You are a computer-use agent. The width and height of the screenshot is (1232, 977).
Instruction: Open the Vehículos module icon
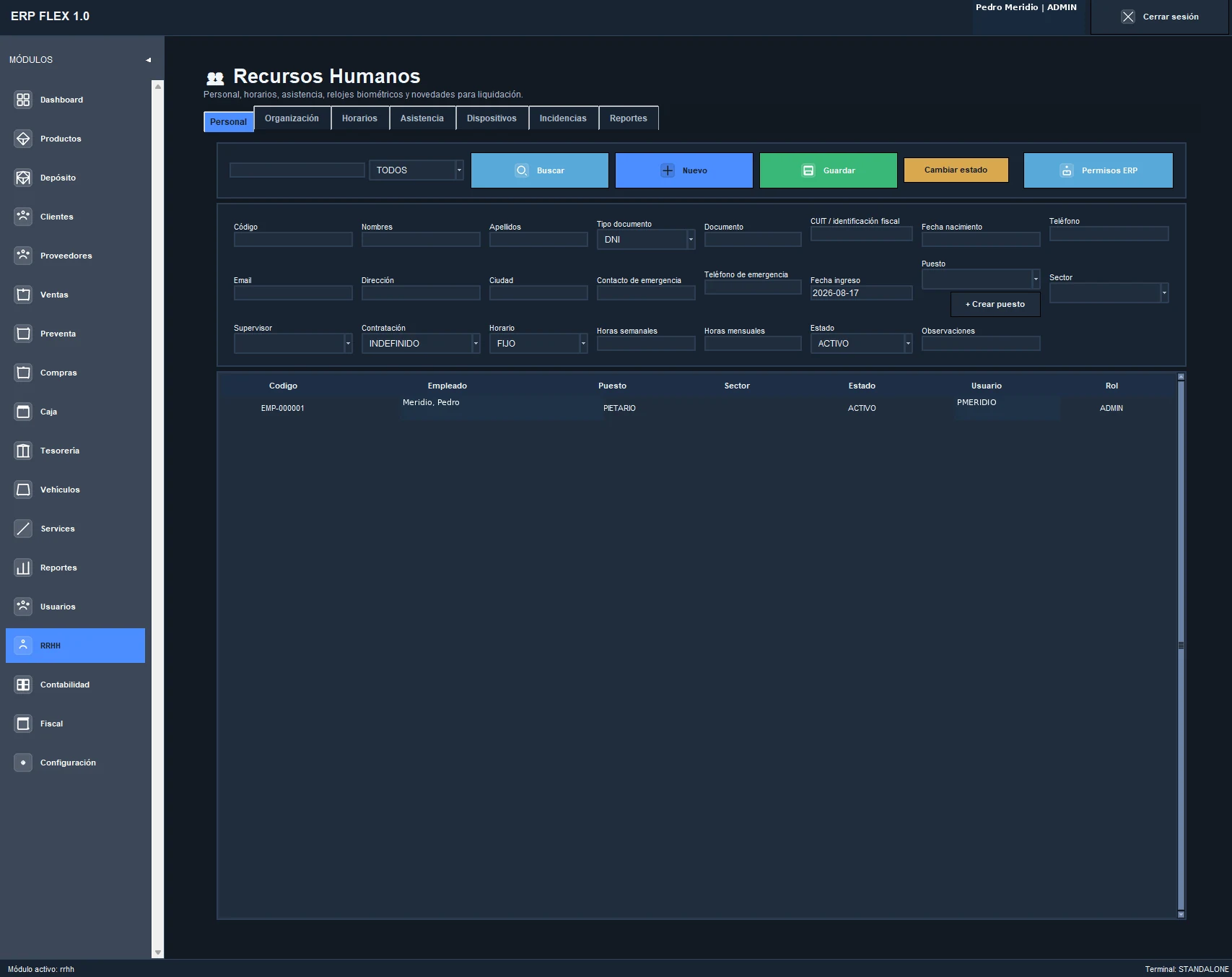click(23, 490)
